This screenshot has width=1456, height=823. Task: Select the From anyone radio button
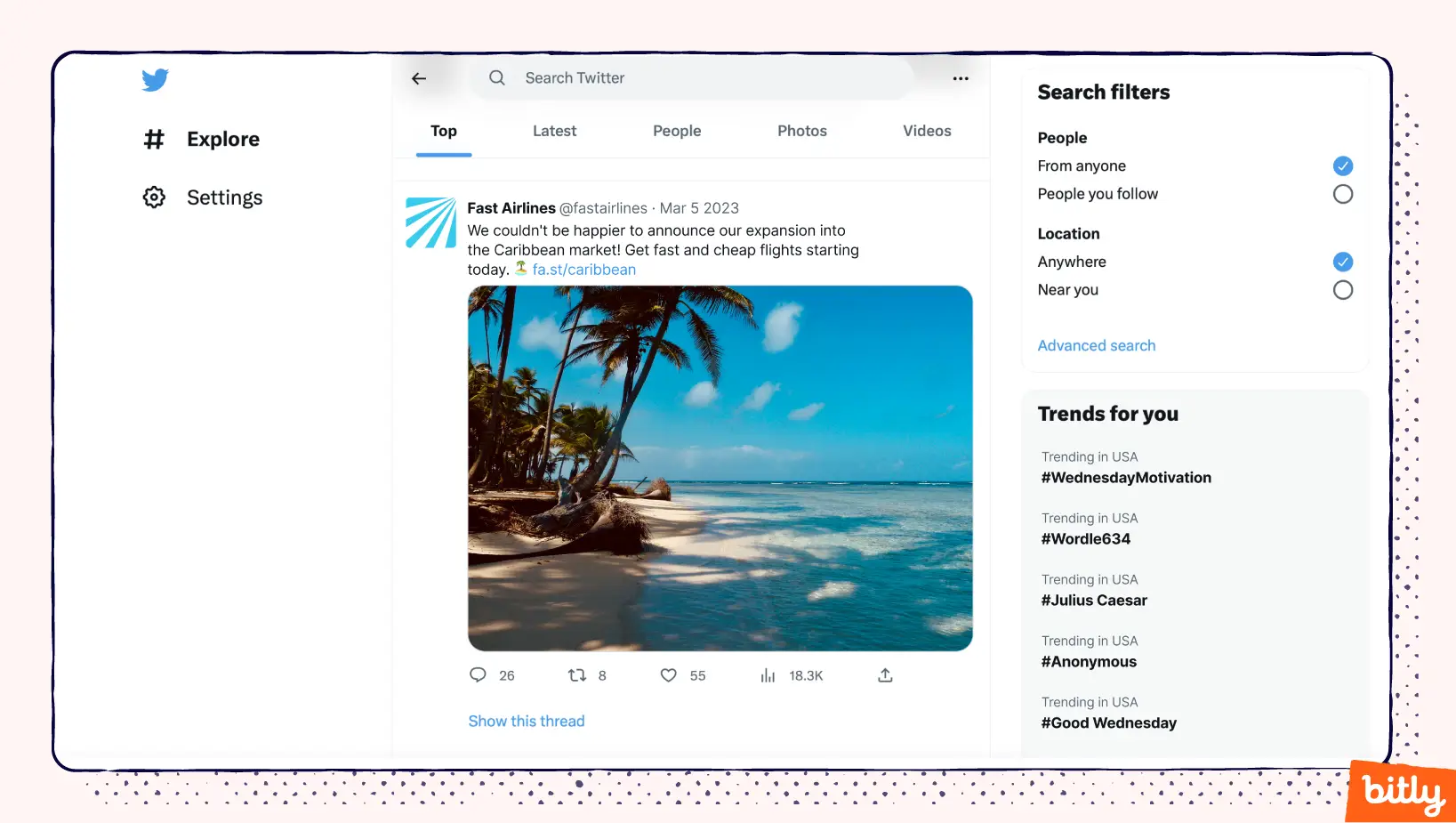click(x=1342, y=166)
